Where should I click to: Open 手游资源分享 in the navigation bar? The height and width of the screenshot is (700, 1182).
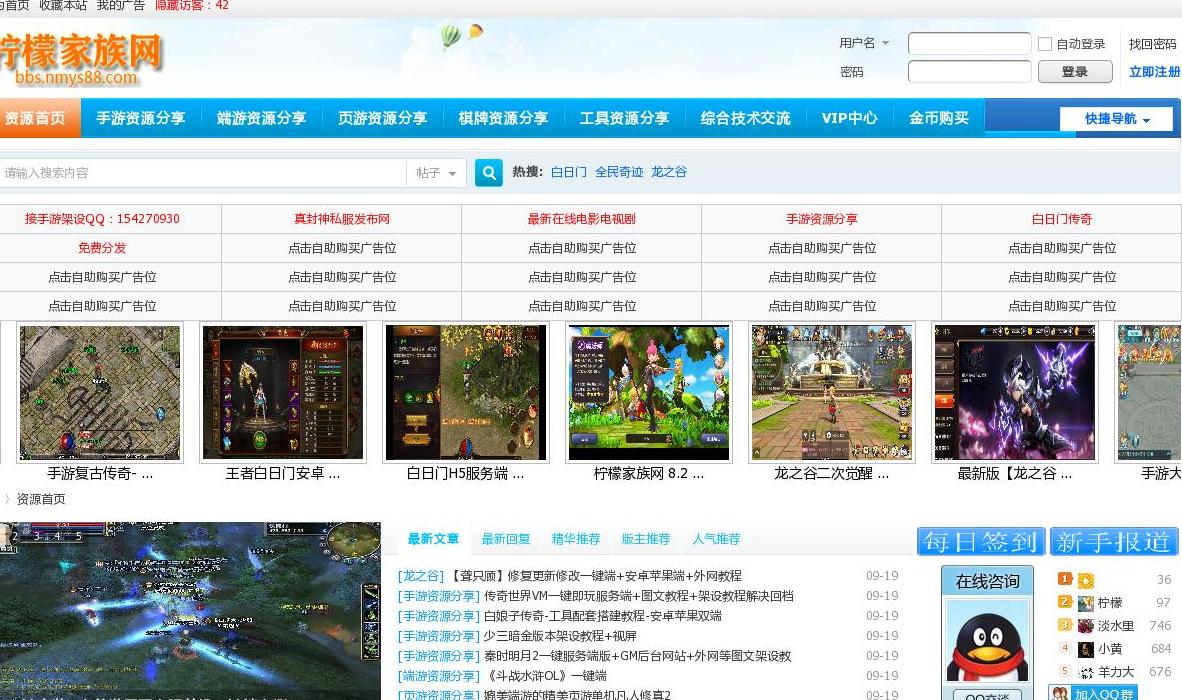(141, 118)
